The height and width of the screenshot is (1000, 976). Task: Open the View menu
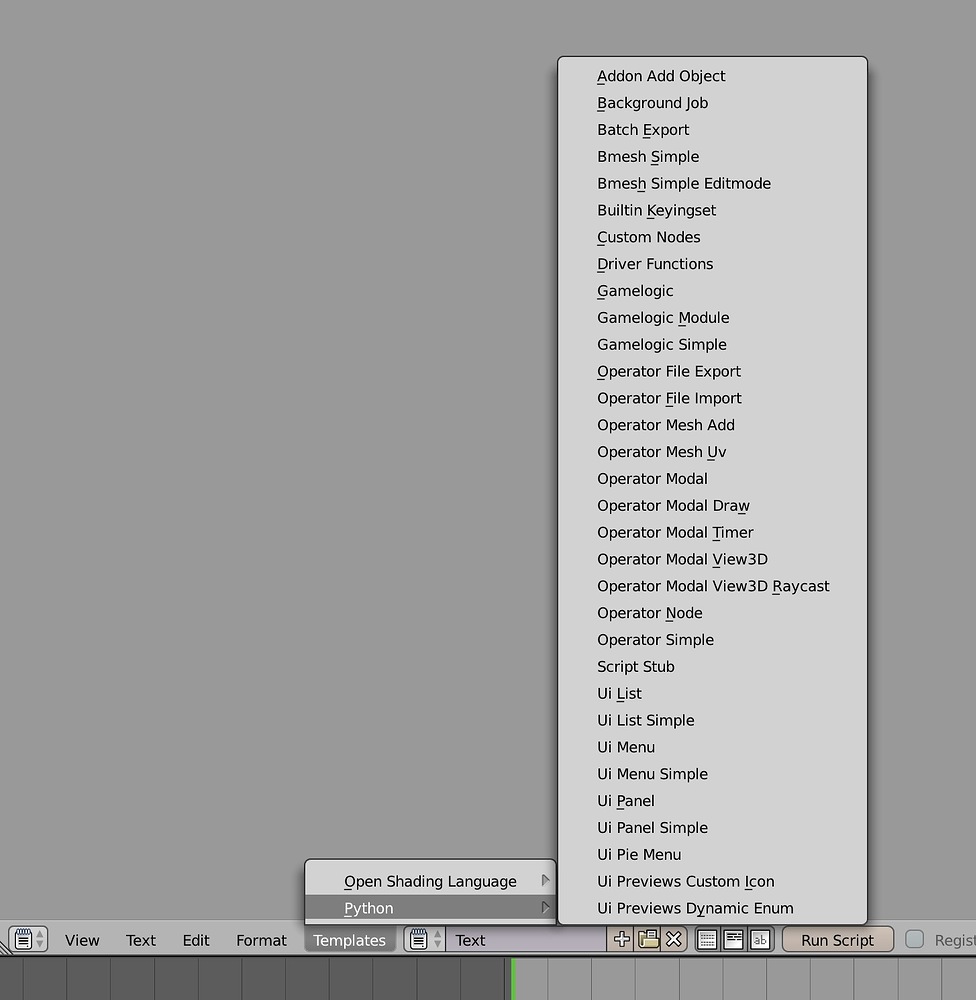(x=82, y=940)
